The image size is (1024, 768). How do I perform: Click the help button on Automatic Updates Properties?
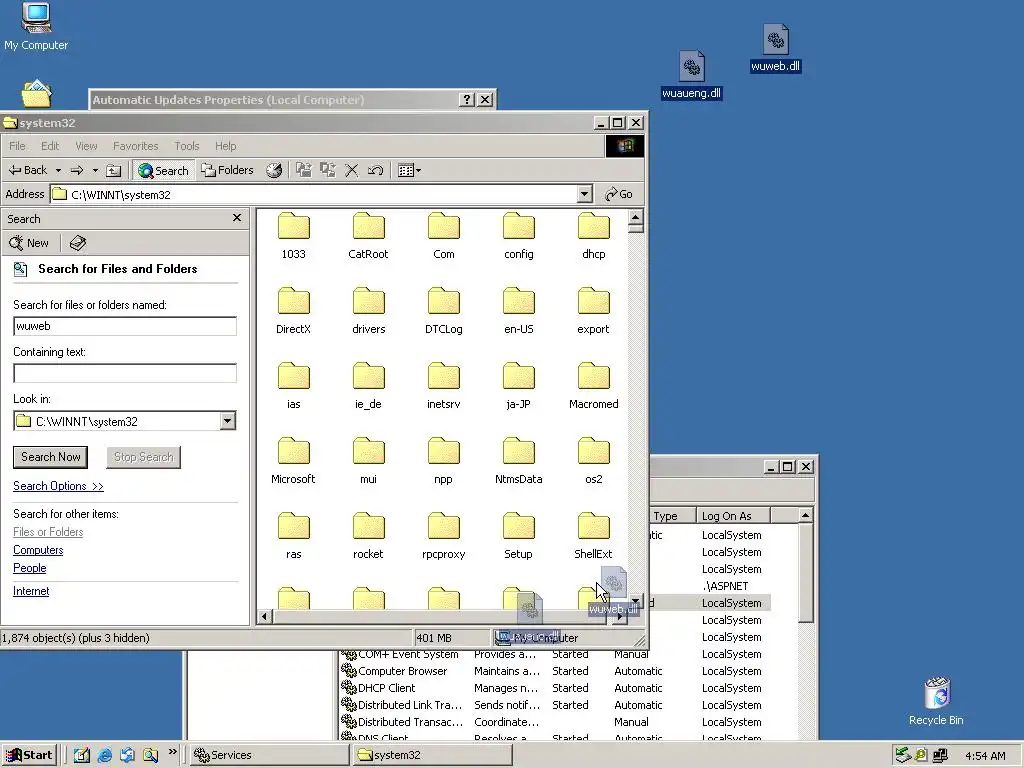coord(466,99)
